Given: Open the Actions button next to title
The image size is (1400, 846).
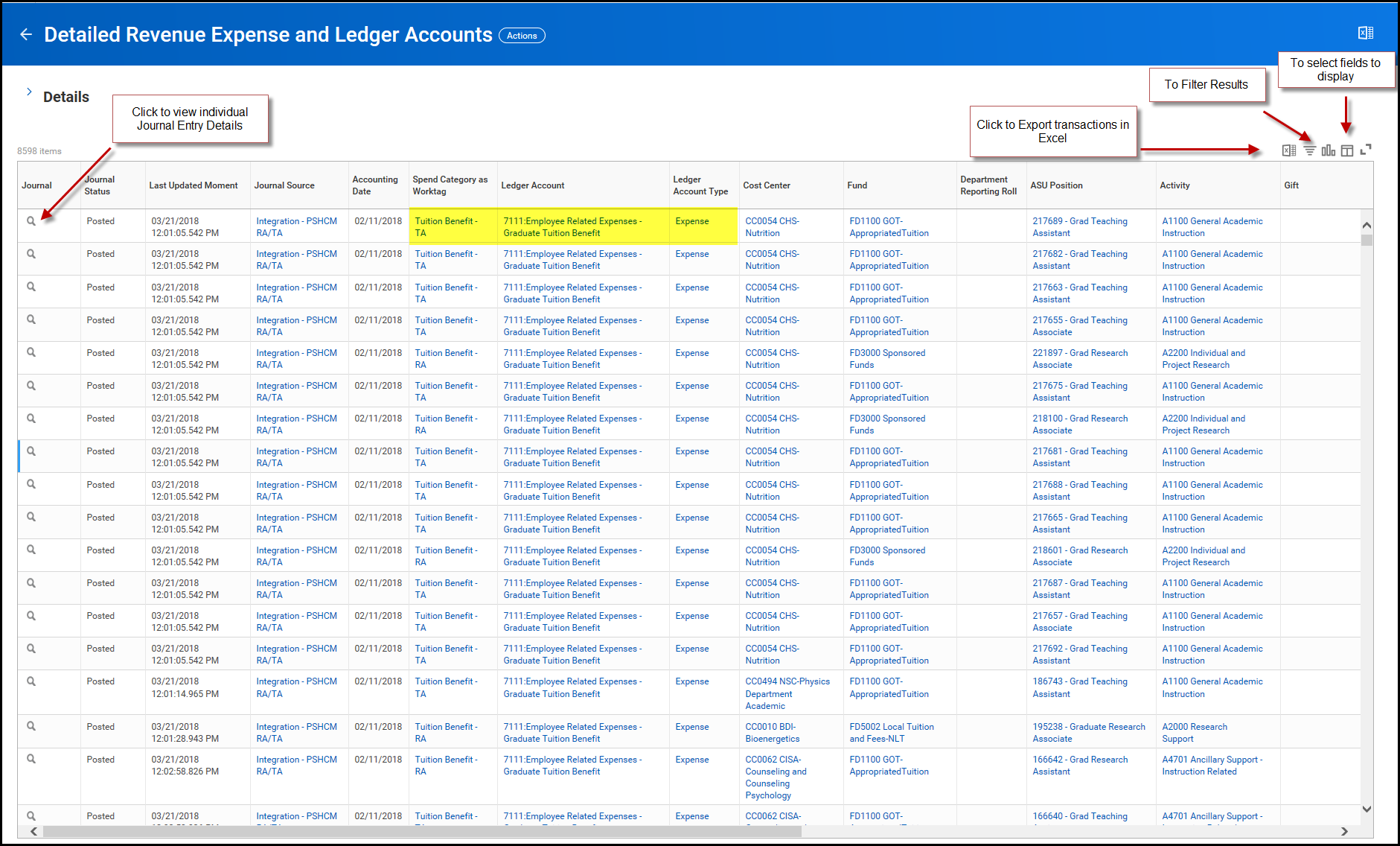Looking at the screenshot, I should pyautogui.click(x=522, y=36).
